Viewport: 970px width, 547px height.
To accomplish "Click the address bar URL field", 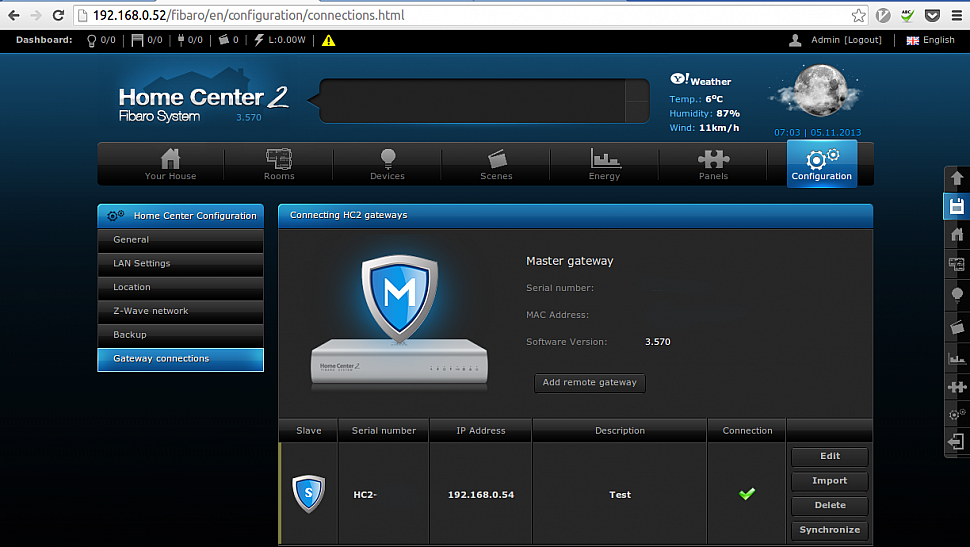I will coord(470,15).
